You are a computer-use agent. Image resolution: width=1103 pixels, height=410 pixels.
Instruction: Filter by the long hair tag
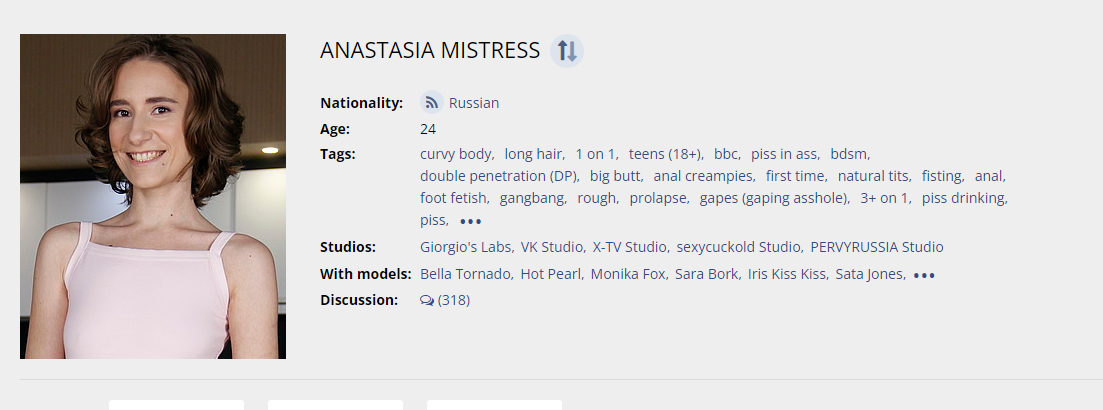point(533,154)
